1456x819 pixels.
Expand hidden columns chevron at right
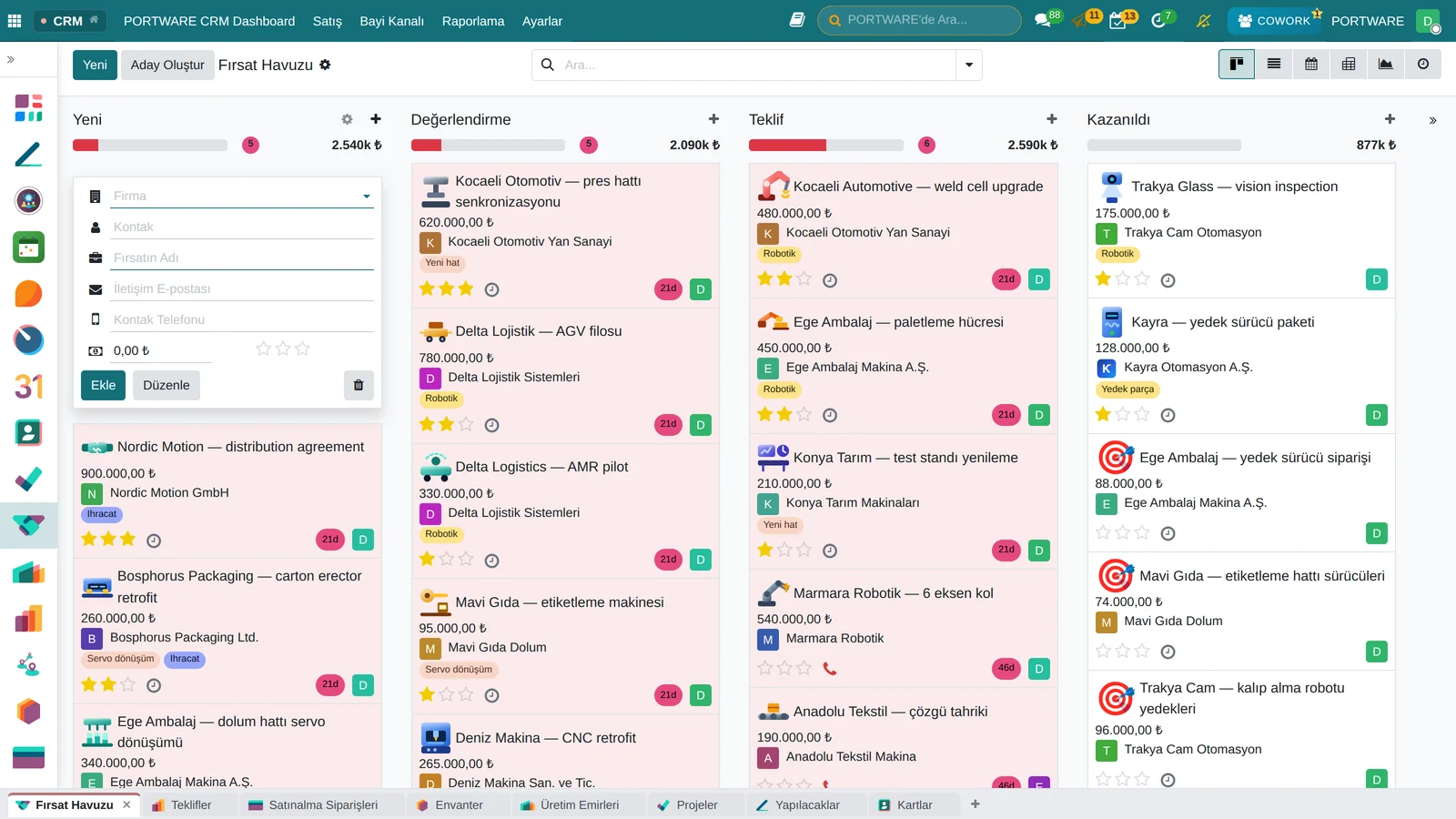pyautogui.click(x=1433, y=120)
